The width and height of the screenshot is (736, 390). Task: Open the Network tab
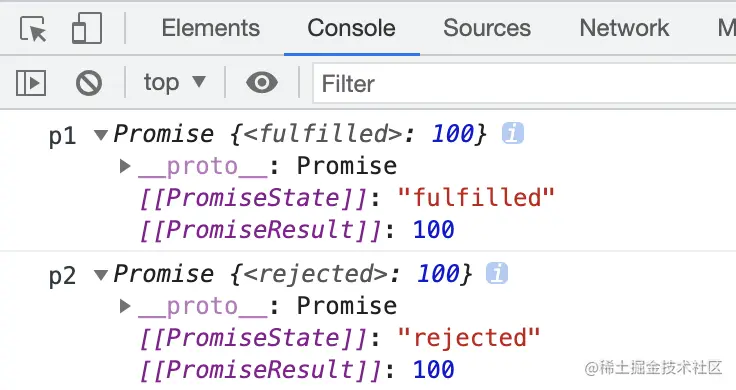point(624,28)
